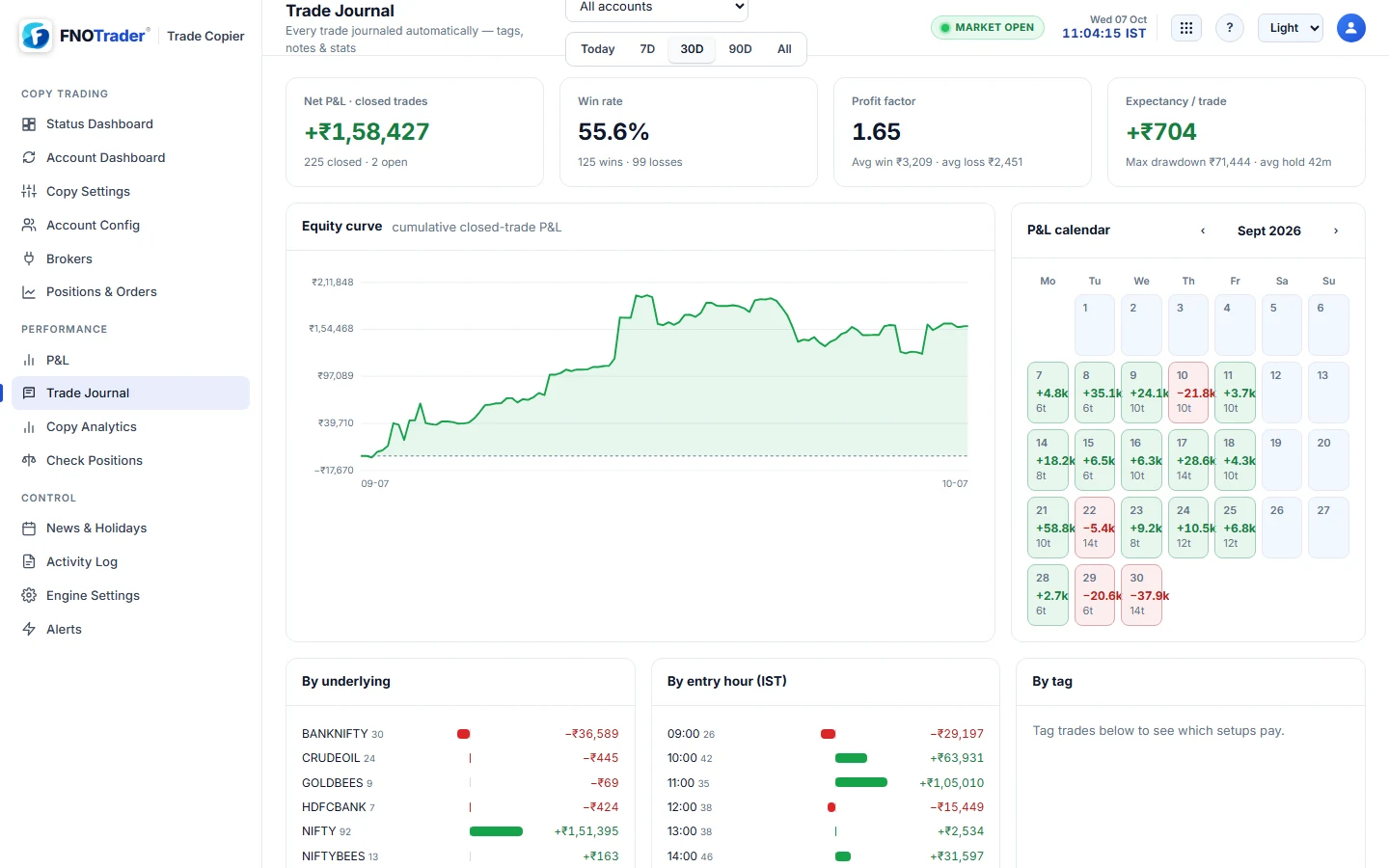
Task: Select the Today range tab
Action: (598, 49)
